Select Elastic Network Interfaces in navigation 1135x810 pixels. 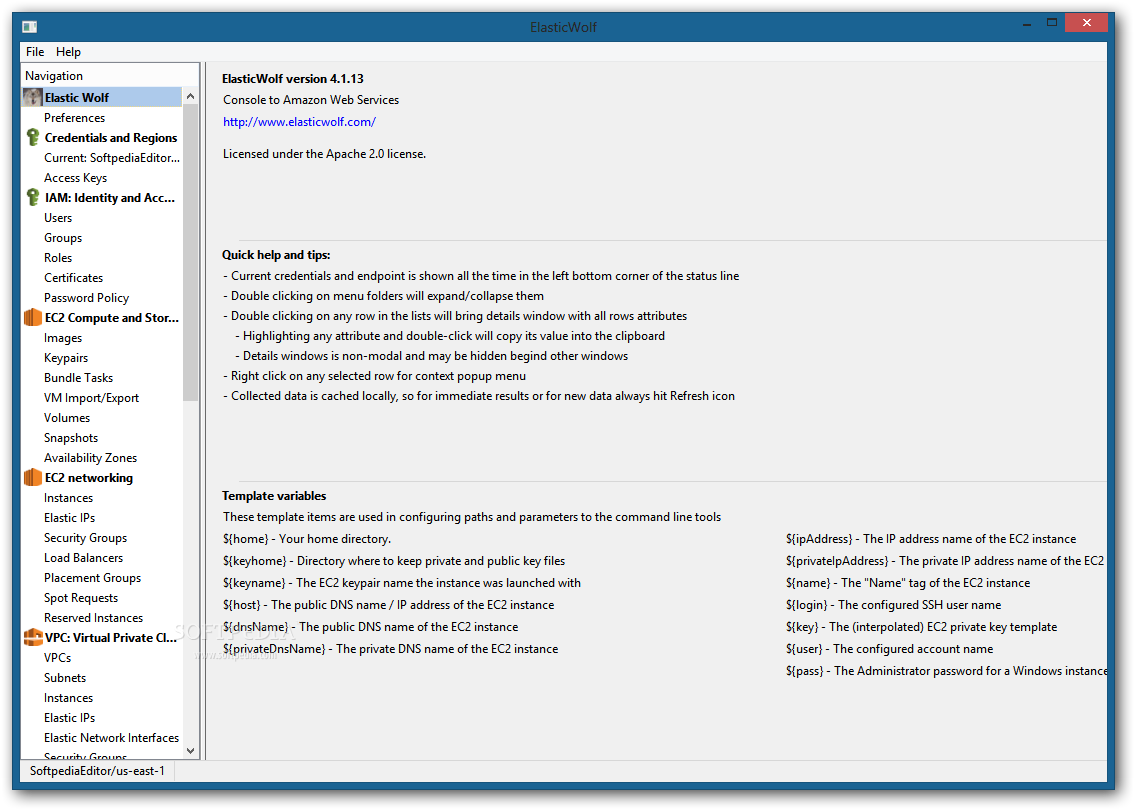111,738
